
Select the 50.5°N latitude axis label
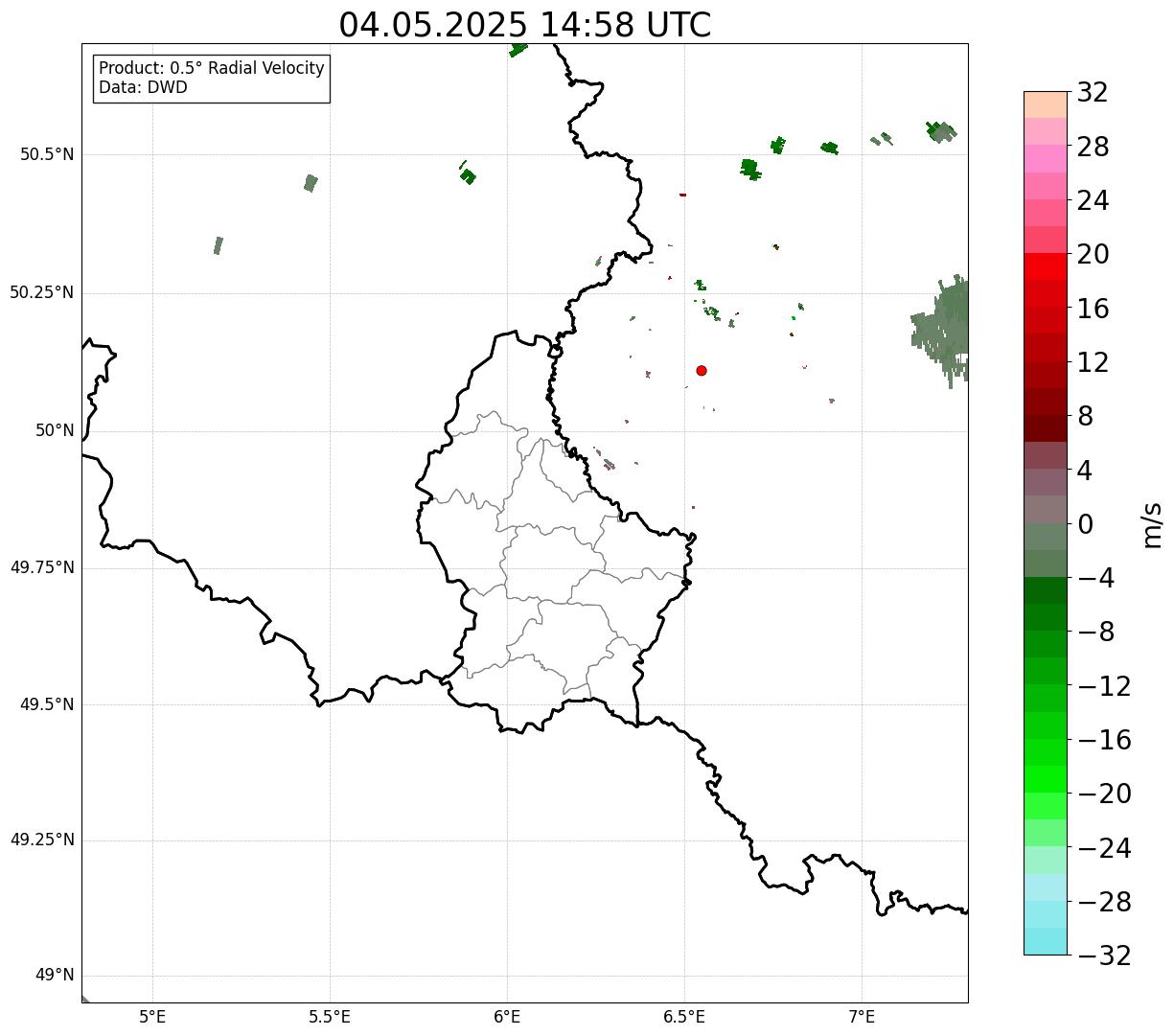click(x=47, y=154)
